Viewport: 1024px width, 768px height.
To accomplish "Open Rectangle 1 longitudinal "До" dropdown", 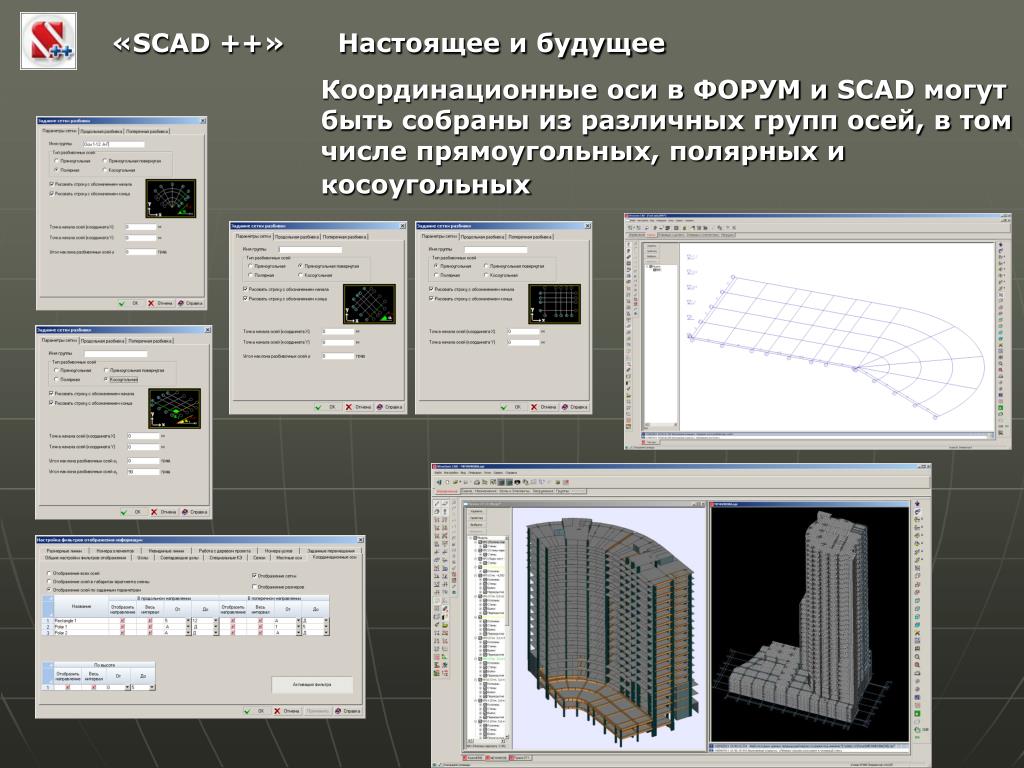I will click(x=216, y=620).
